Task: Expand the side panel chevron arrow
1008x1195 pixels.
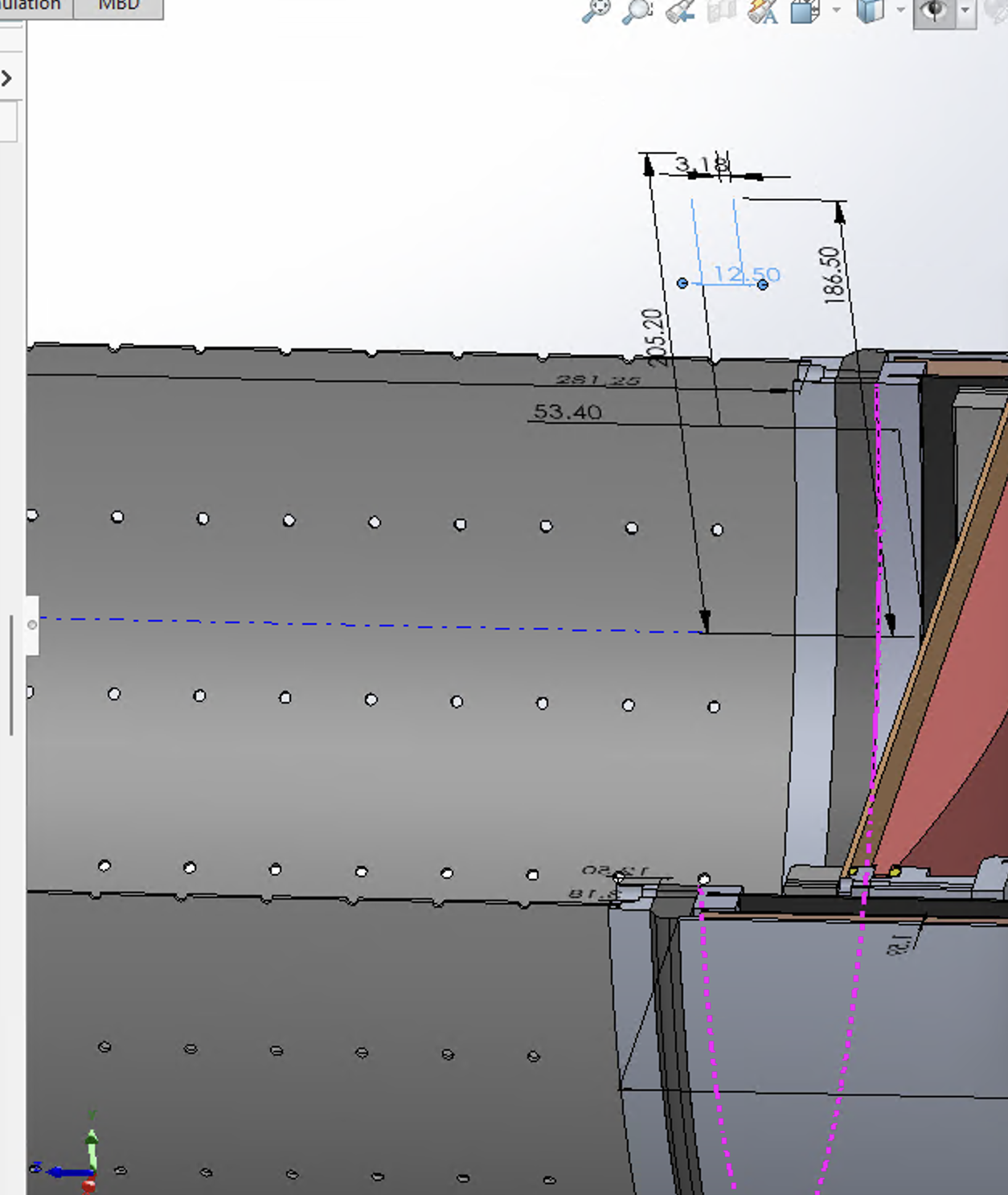Action: pos(7,78)
